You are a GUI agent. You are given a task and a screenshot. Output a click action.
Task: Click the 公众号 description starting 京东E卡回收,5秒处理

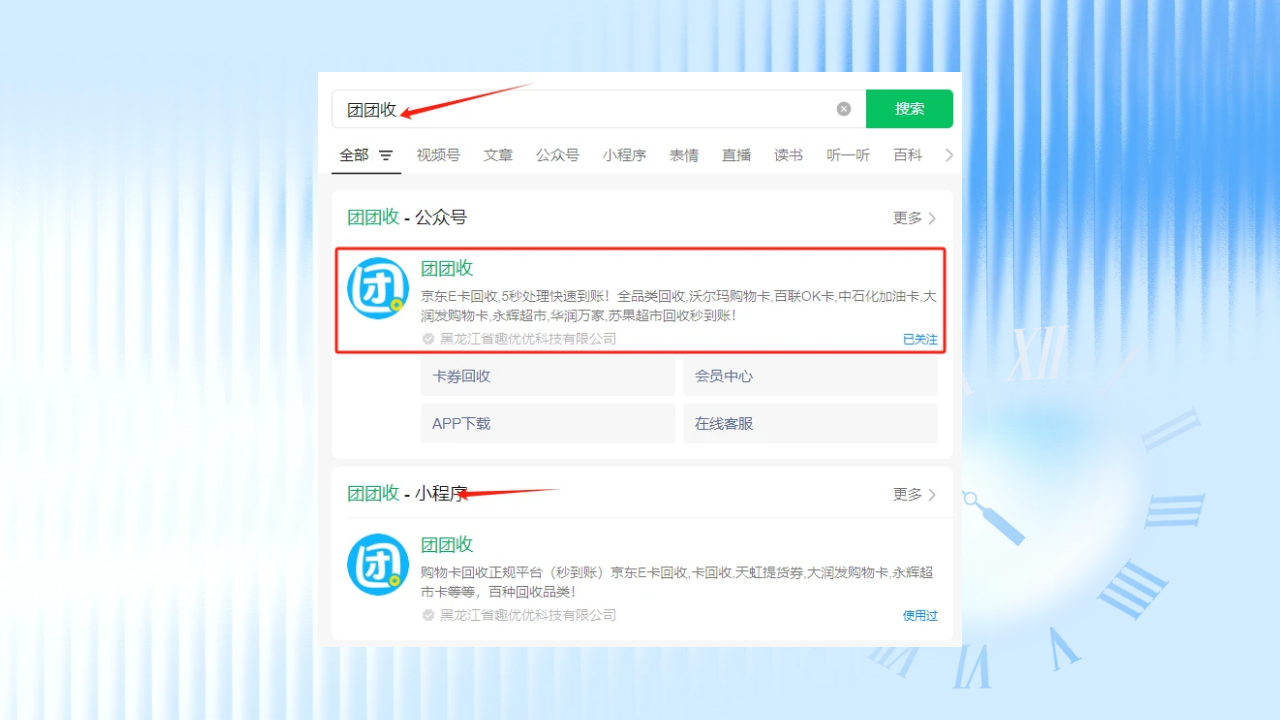678,306
